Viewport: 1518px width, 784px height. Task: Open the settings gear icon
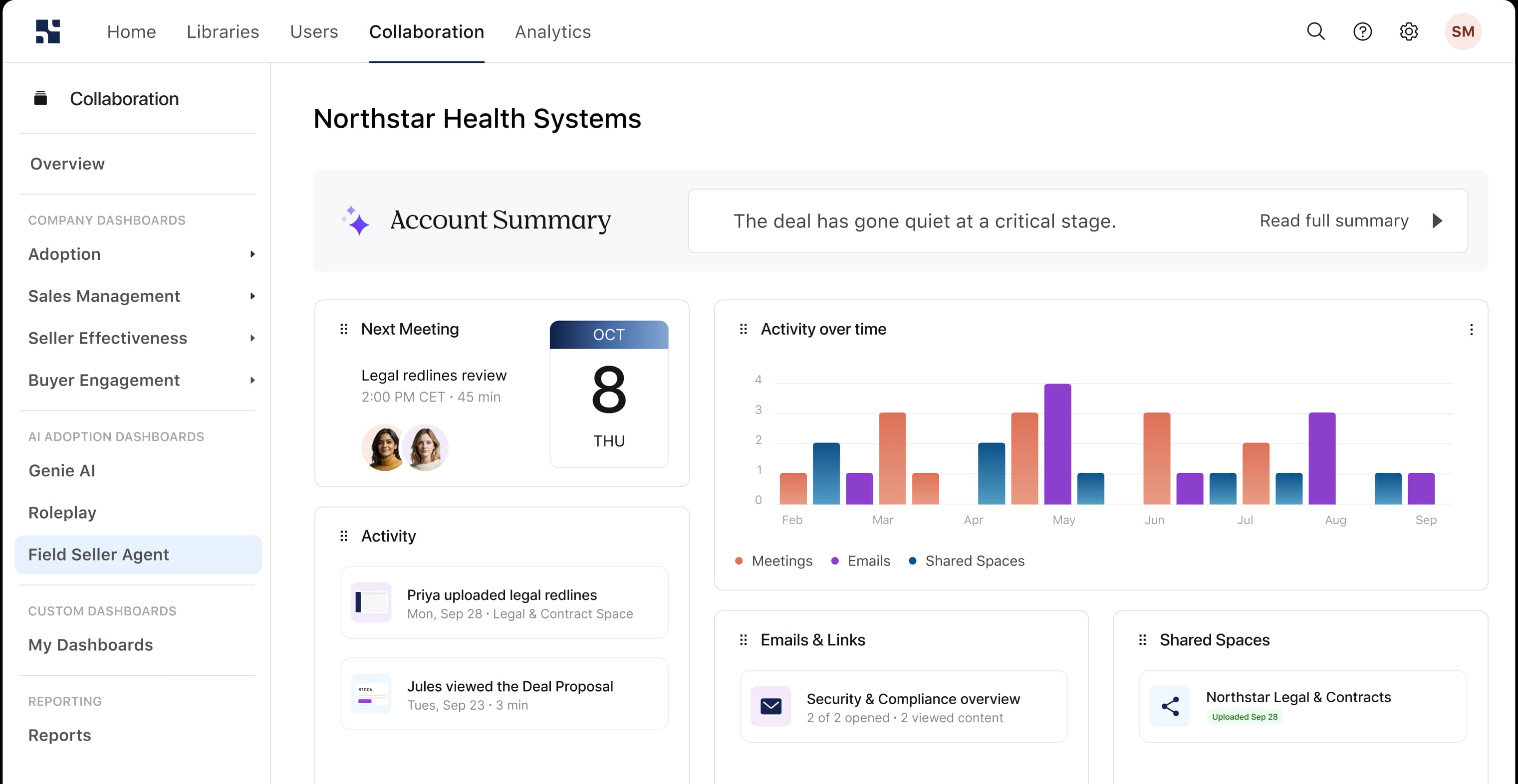(x=1409, y=31)
